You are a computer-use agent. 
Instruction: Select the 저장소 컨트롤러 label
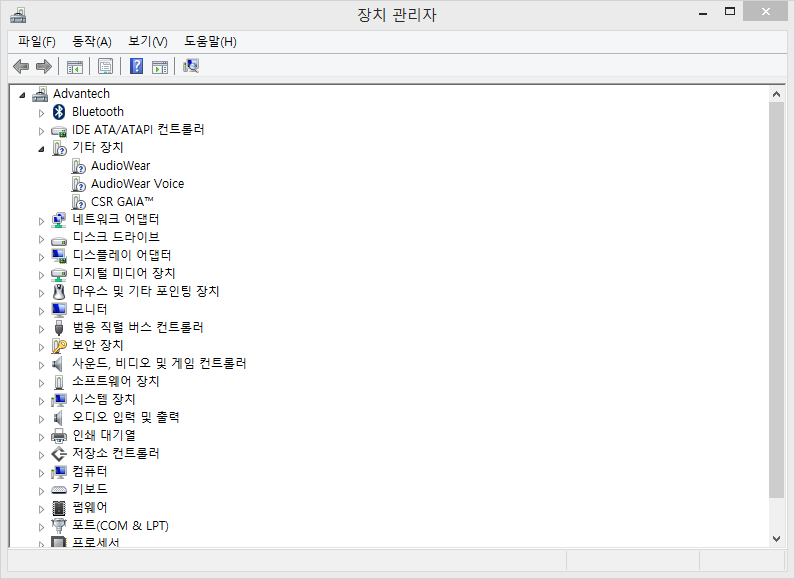pos(116,454)
